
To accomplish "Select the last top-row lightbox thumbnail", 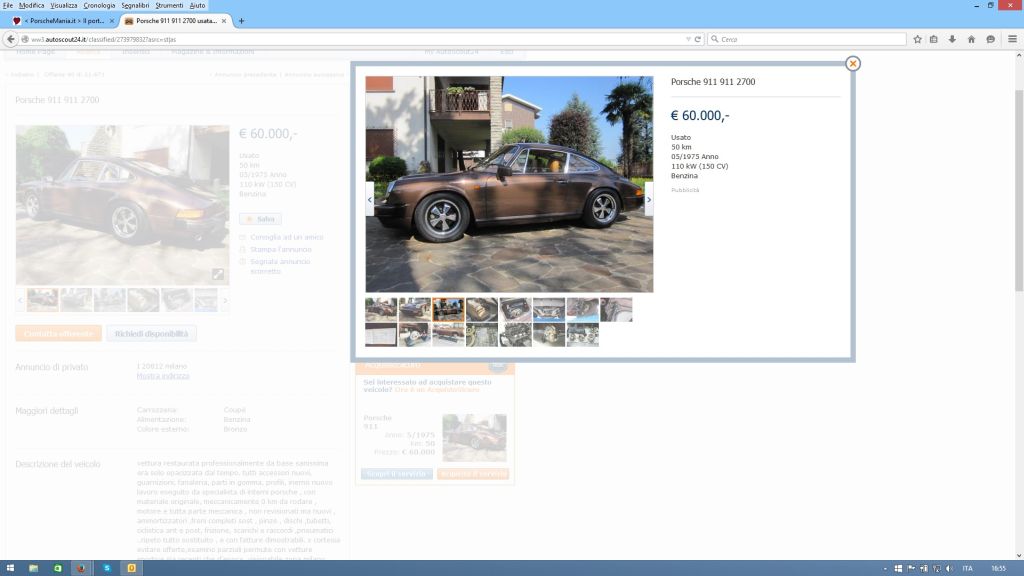I will pos(616,310).
